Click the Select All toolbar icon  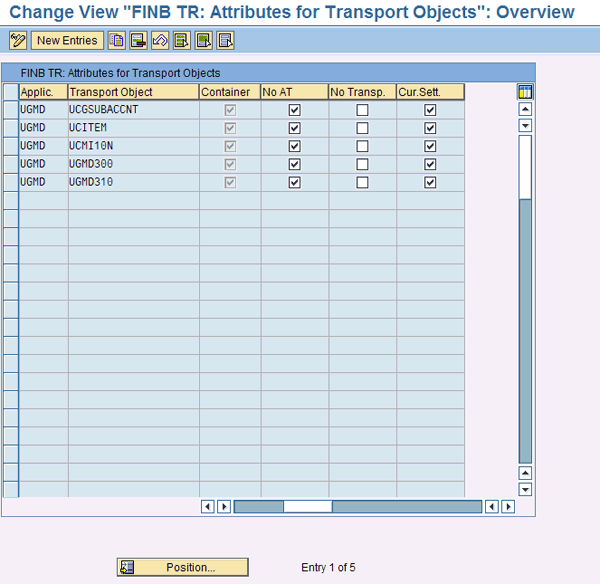coord(181,41)
